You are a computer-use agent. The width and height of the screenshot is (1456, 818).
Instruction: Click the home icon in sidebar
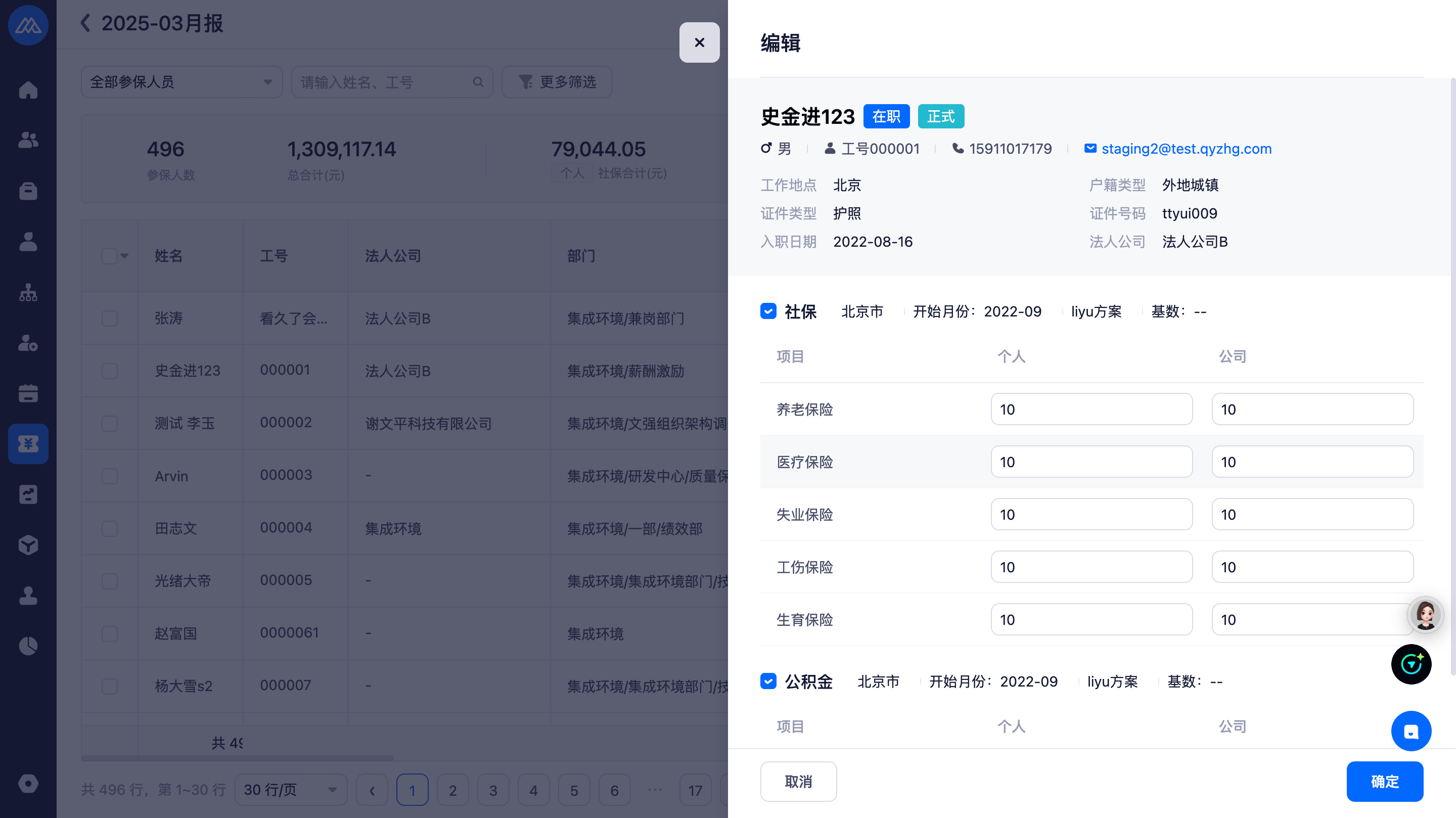[x=28, y=90]
